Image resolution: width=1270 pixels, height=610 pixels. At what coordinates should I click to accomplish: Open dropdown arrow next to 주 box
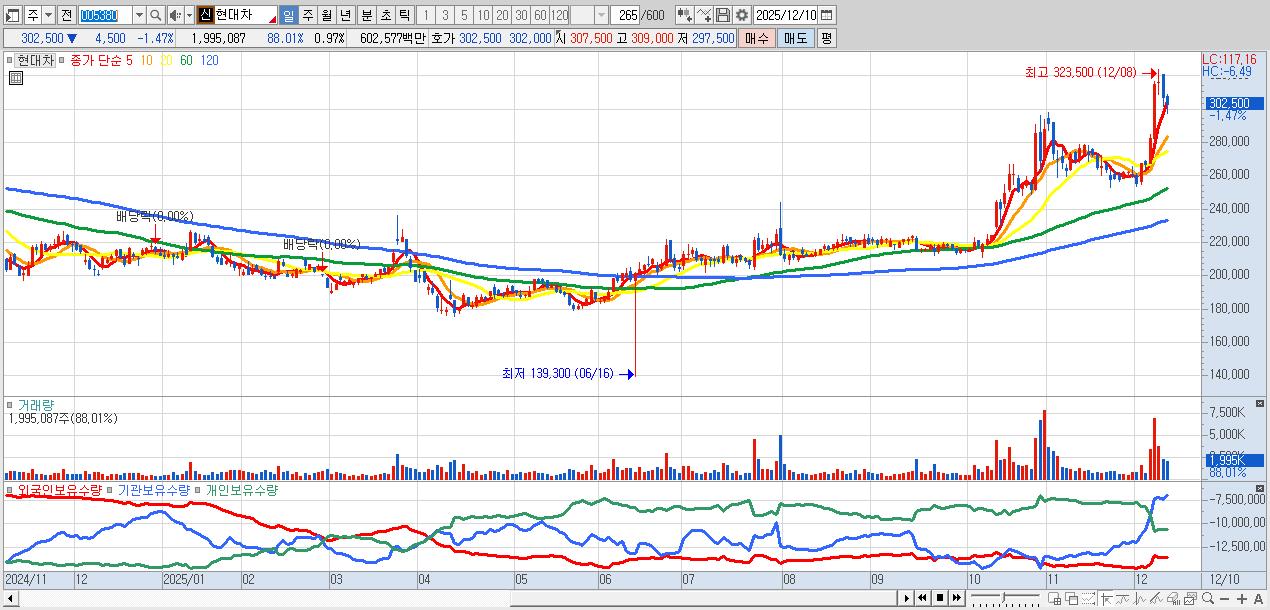[x=49, y=15]
